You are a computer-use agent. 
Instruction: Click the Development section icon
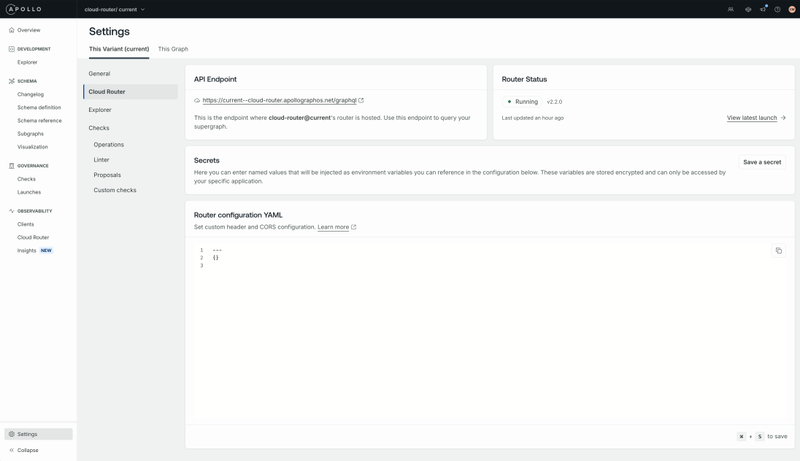(11, 49)
